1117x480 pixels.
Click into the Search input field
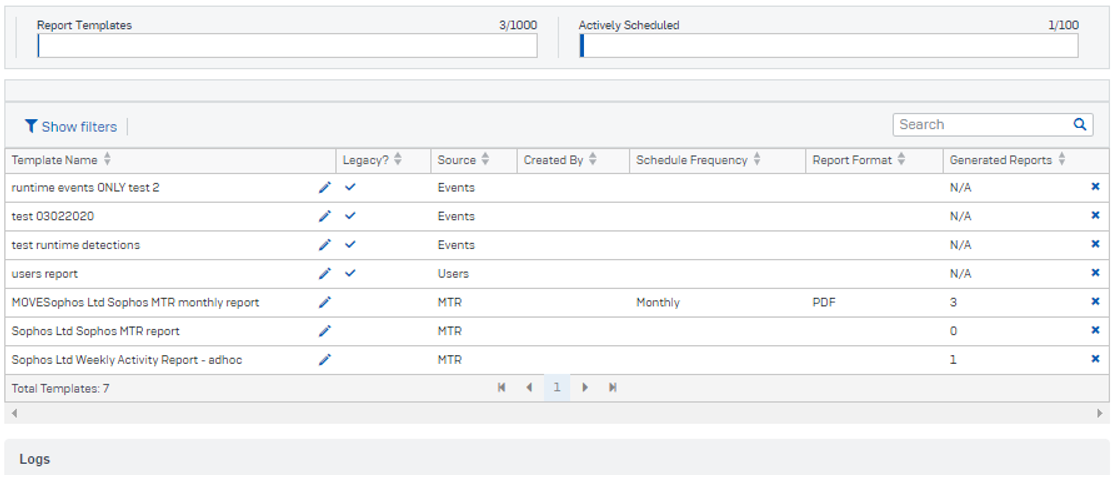tap(980, 125)
